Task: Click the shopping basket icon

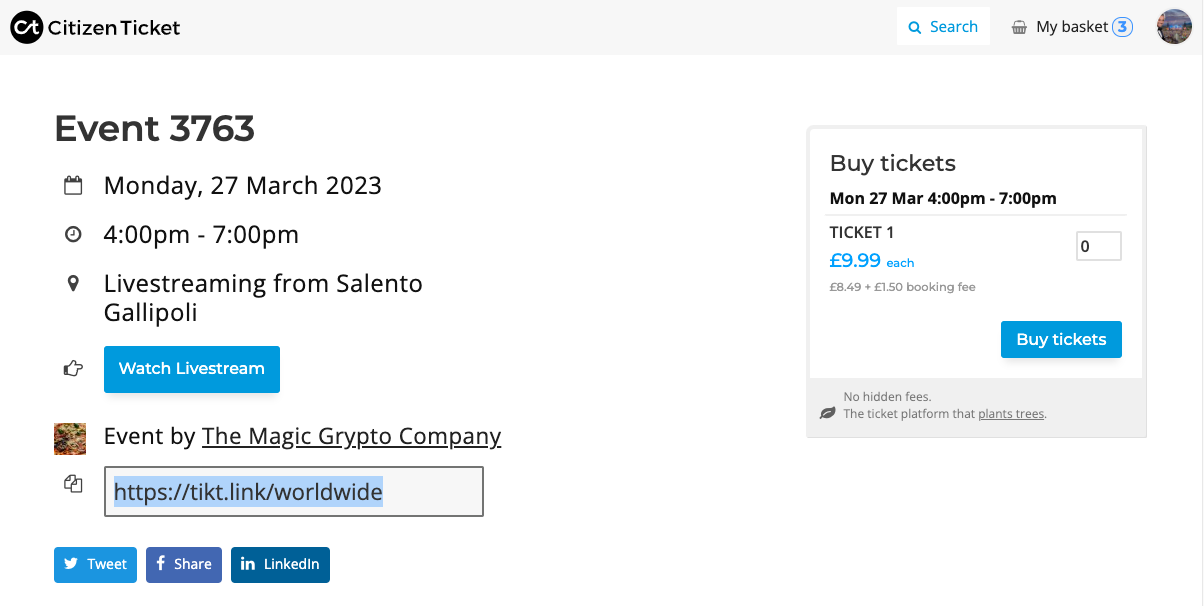Action: [x=1019, y=27]
